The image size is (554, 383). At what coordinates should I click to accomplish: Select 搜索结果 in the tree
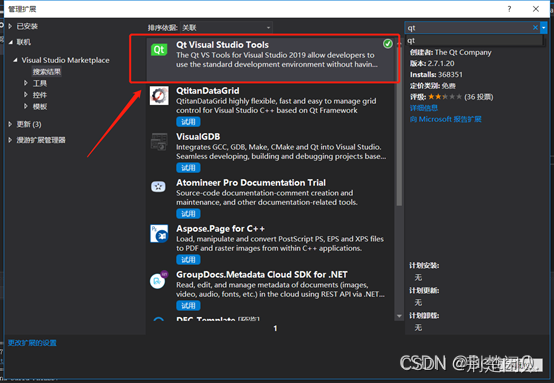pos(47,72)
